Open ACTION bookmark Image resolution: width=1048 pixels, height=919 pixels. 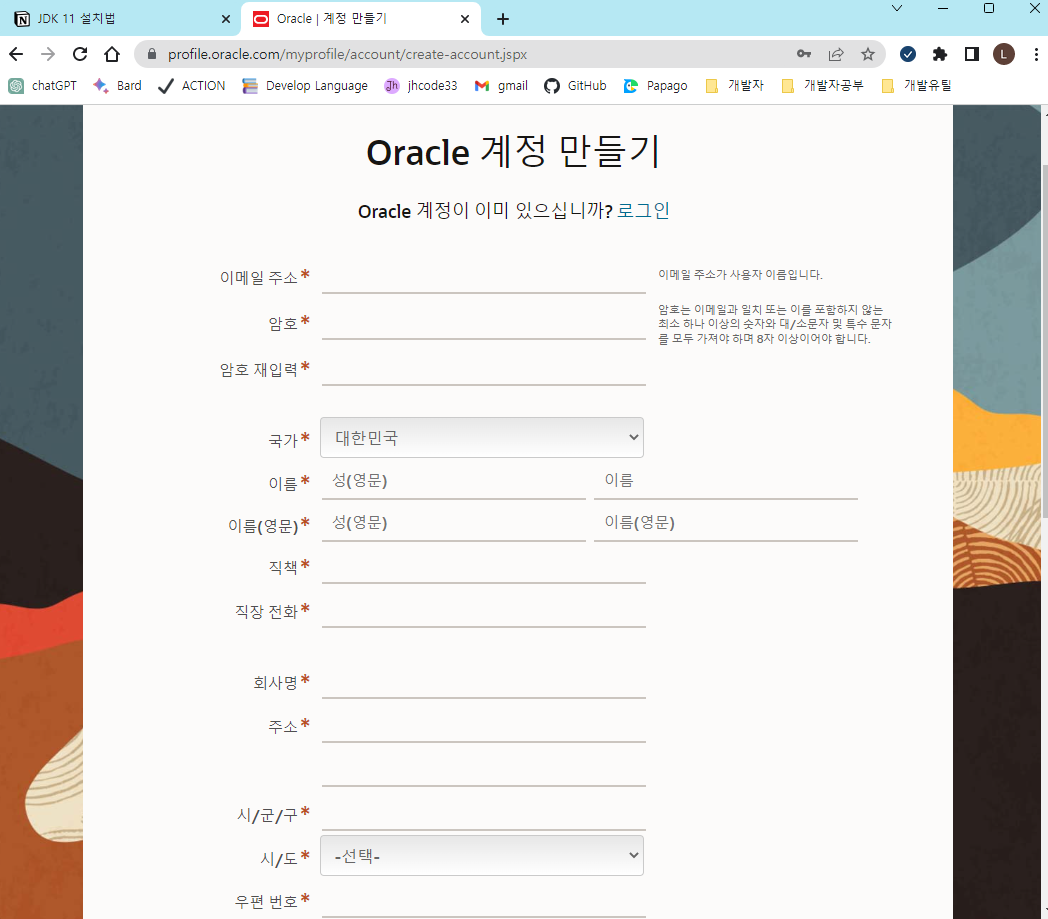coord(192,86)
